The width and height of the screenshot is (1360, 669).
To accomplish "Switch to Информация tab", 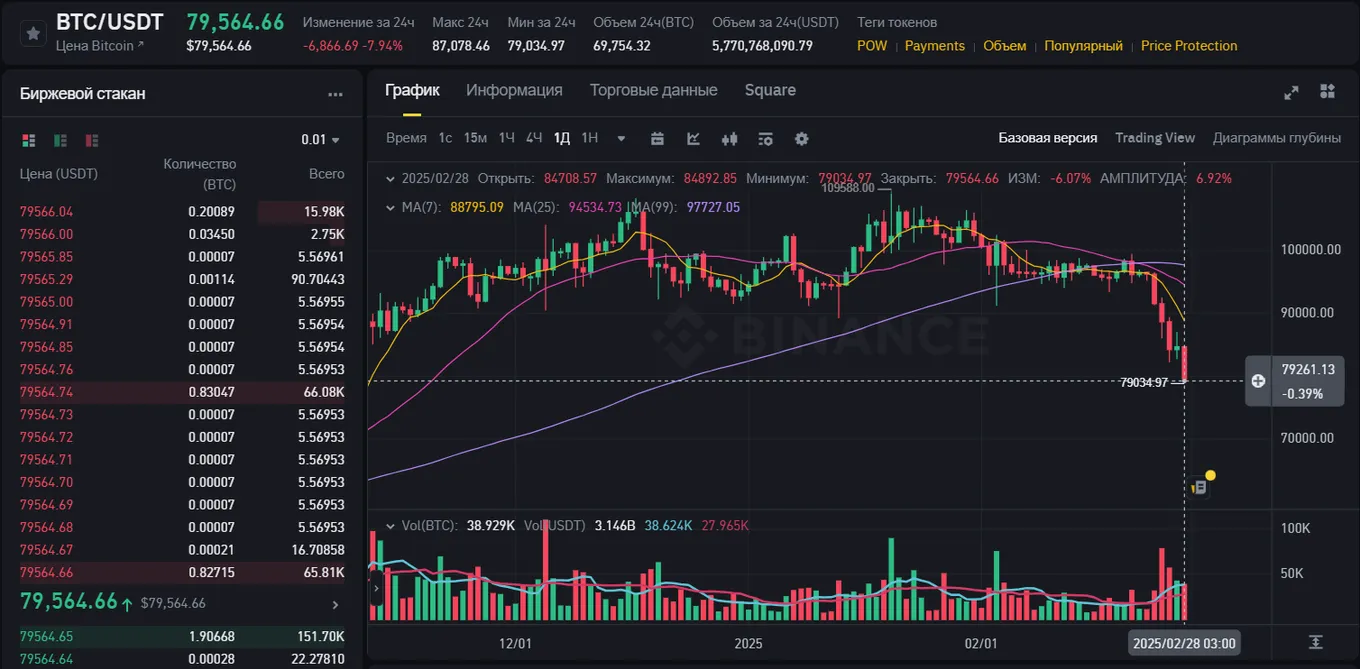I will pos(514,90).
